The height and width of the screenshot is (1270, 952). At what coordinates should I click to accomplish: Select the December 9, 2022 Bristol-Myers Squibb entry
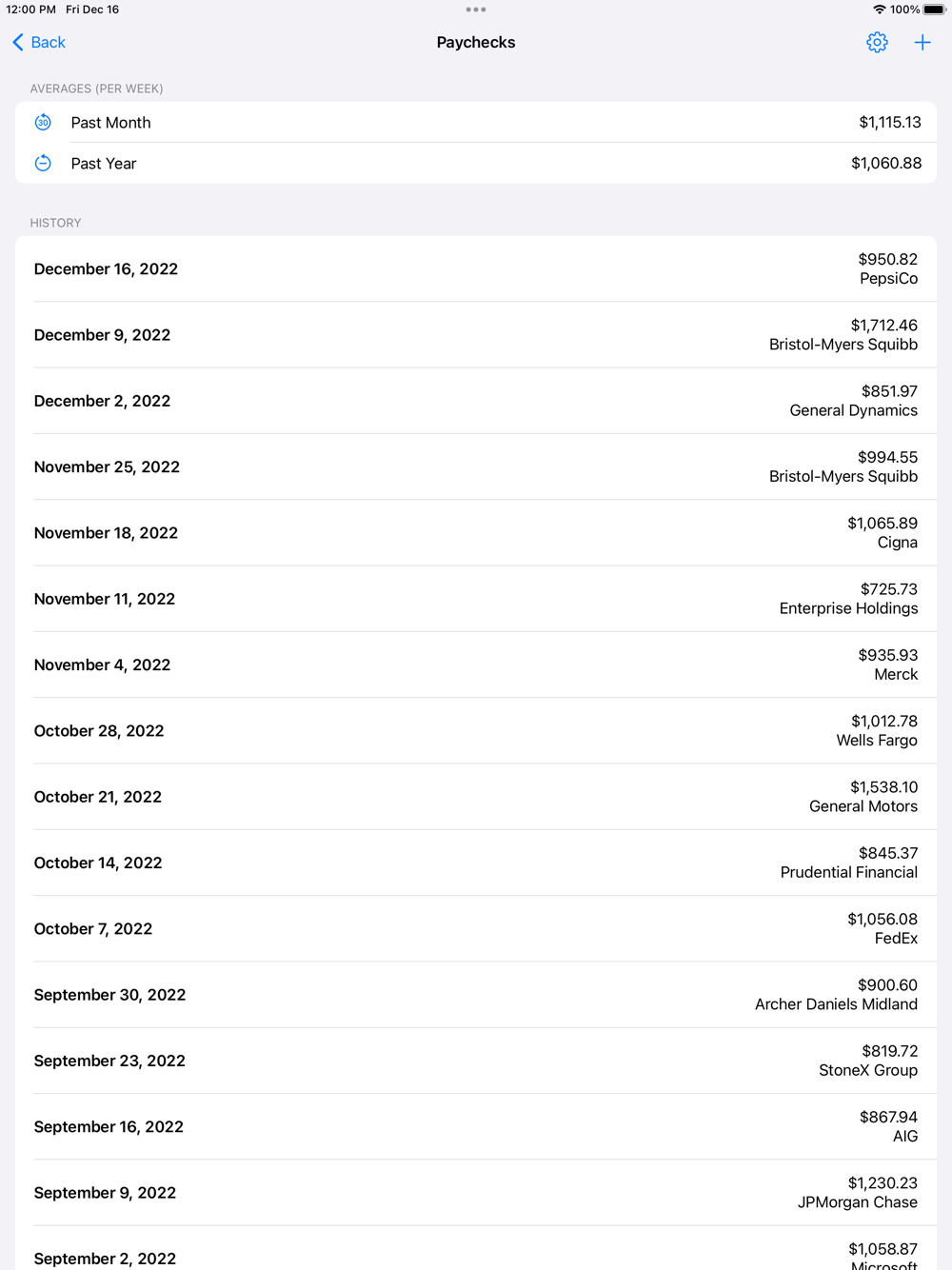tap(476, 335)
